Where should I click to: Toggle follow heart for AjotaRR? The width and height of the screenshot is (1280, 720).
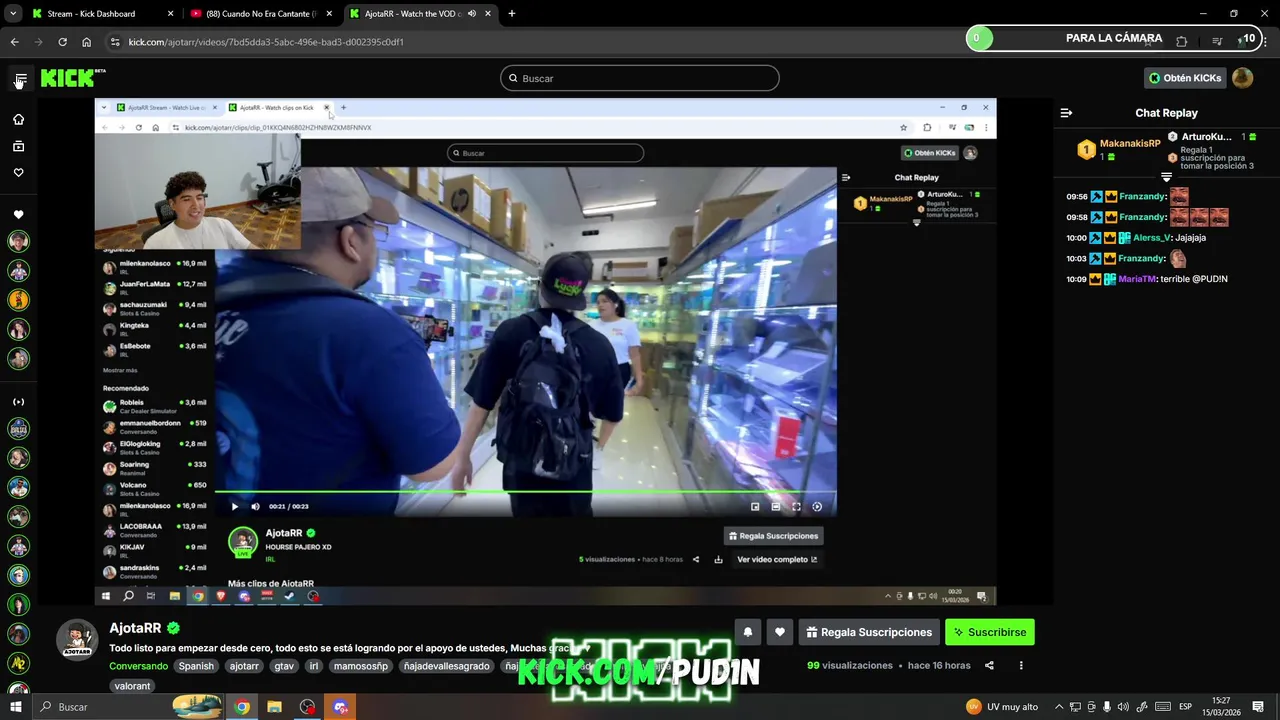[780, 632]
